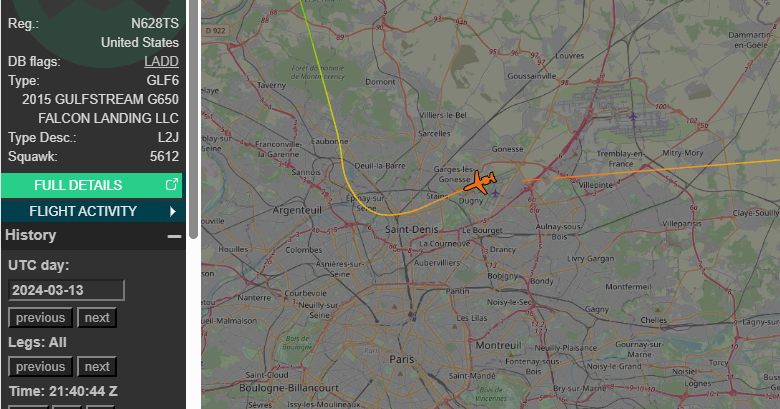Expand Flight Activity using its arrow
Viewport: 780px width, 409px height.
173,211
